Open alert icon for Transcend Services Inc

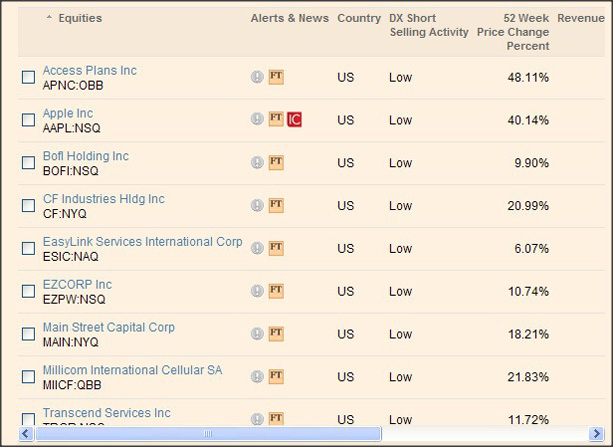pyautogui.click(x=257, y=419)
